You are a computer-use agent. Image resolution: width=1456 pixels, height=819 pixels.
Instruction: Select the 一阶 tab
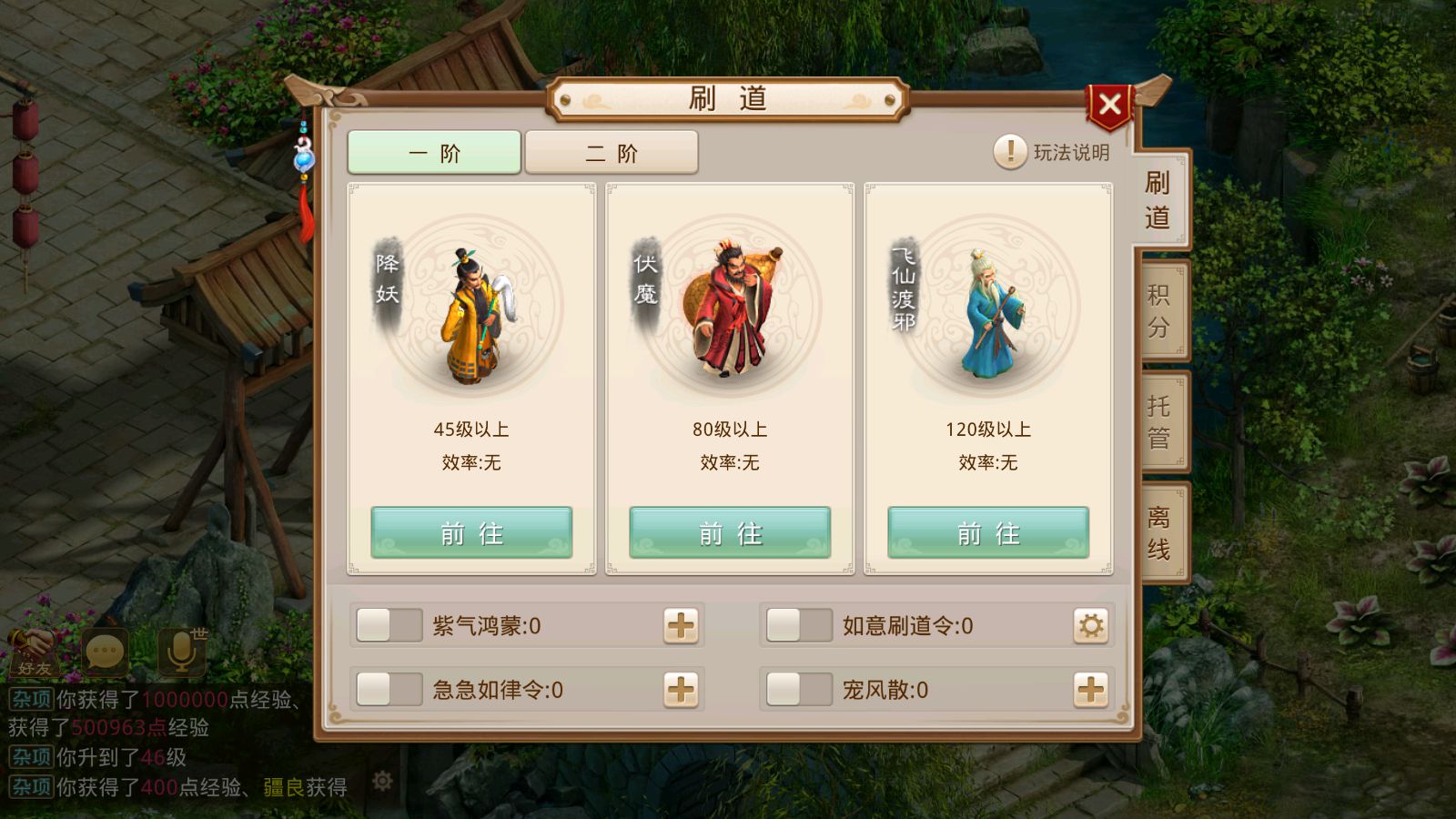click(x=434, y=152)
